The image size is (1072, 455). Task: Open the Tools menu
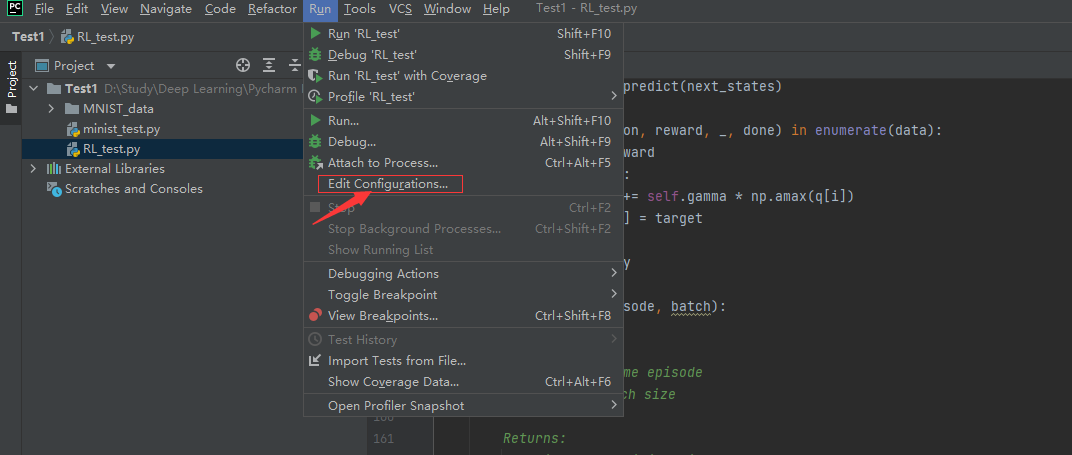[360, 9]
